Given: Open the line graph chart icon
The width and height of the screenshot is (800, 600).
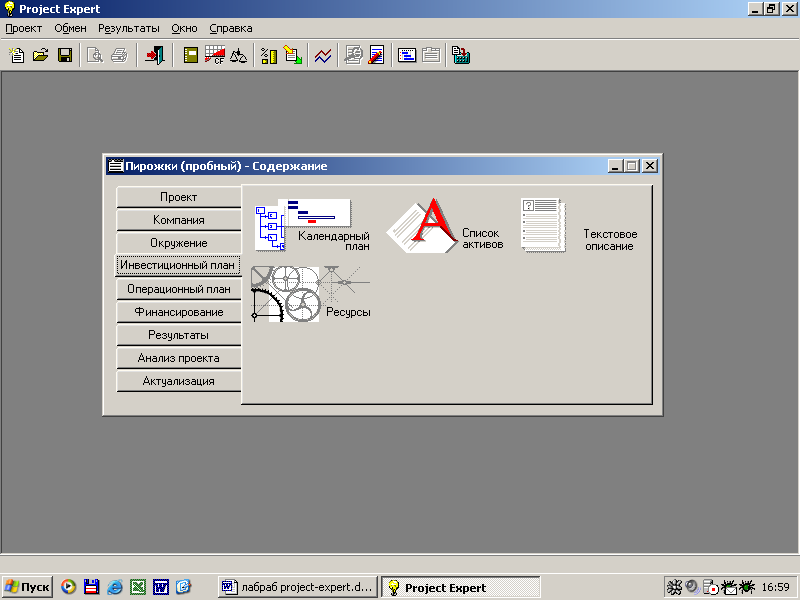Looking at the screenshot, I should click(322, 55).
